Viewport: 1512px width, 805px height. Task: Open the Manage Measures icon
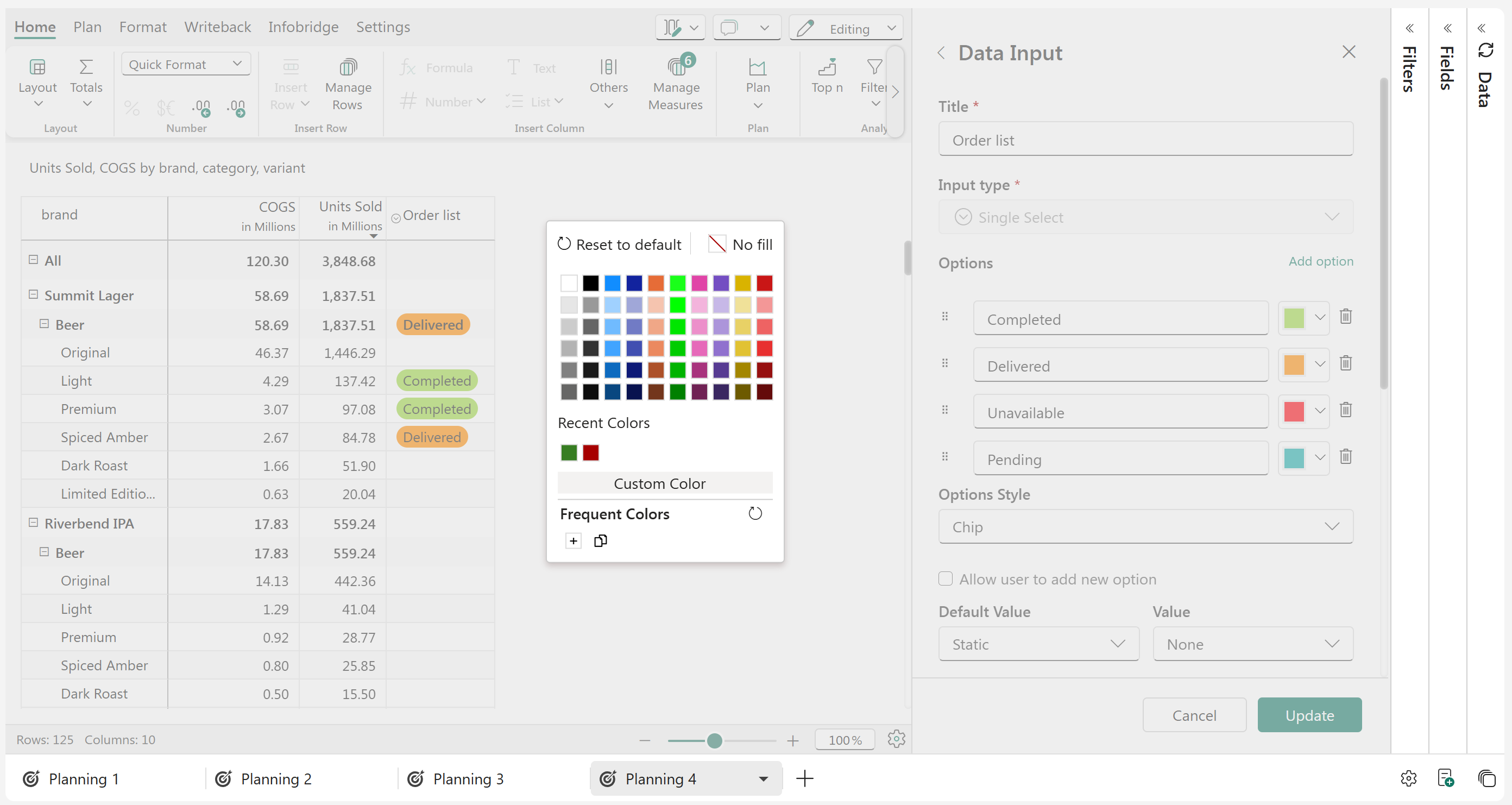coord(676,68)
